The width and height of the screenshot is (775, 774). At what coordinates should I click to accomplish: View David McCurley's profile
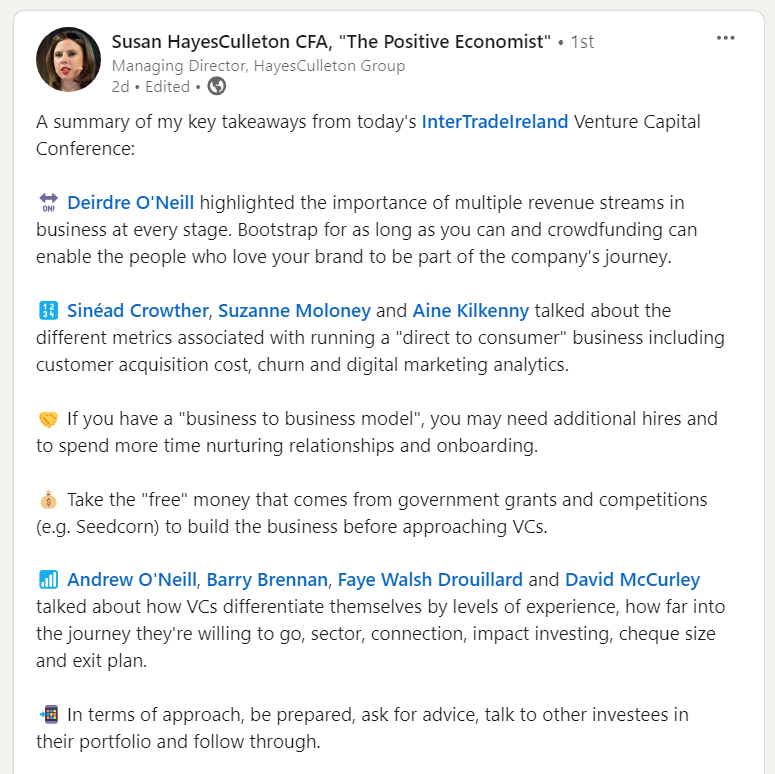click(x=632, y=579)
